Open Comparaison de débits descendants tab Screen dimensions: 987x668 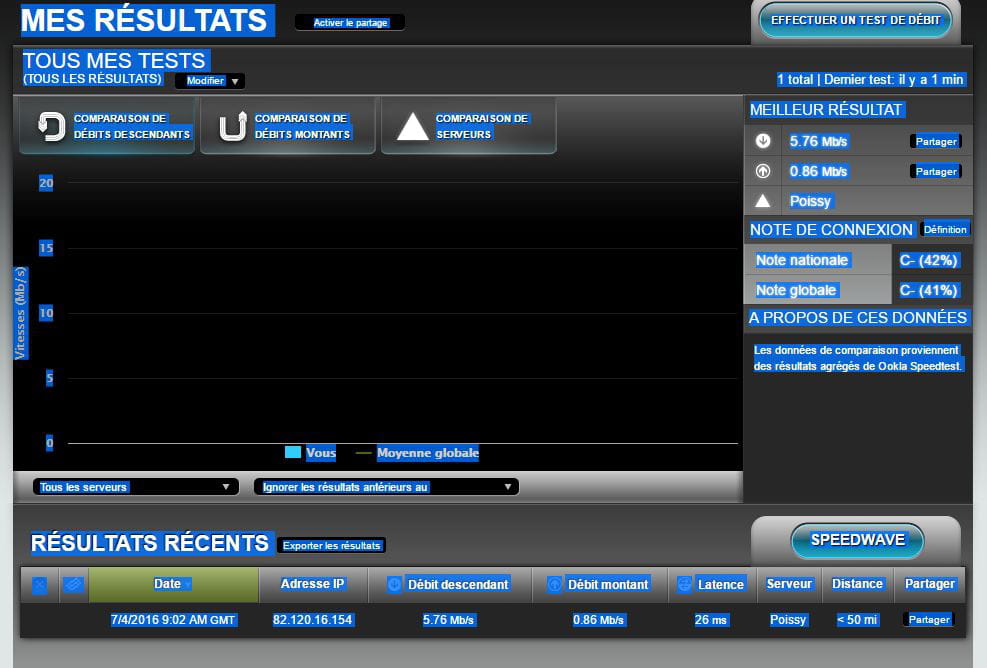coord(107,126)
